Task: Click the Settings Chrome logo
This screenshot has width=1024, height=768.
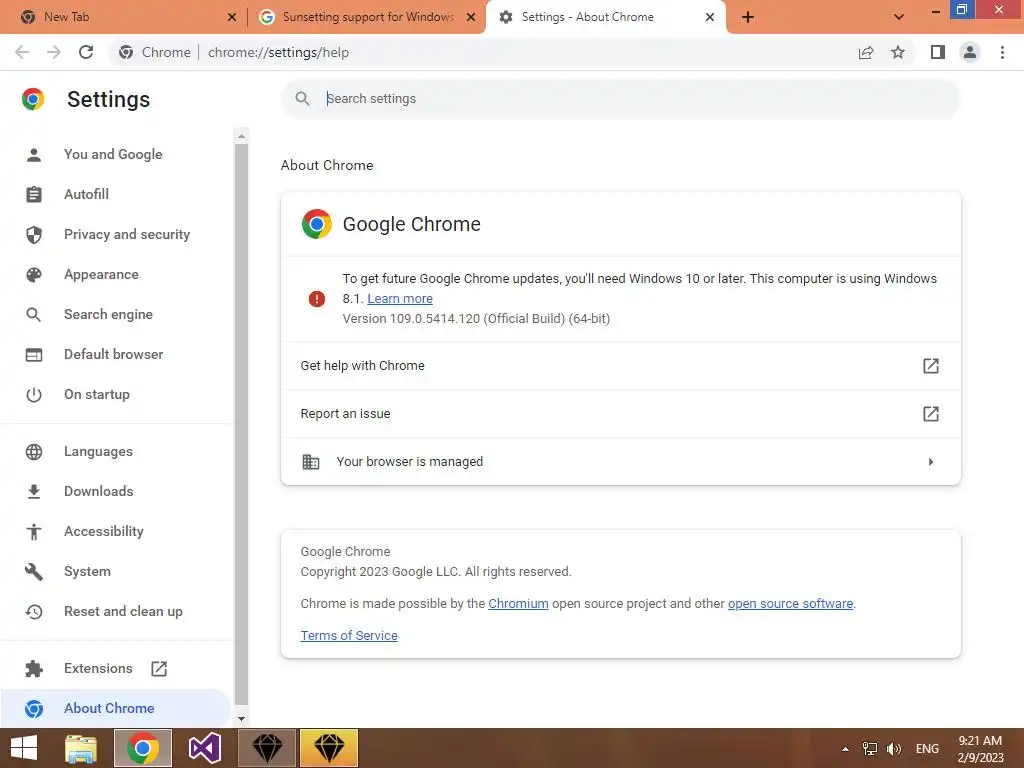Action: tap(33, 99)
